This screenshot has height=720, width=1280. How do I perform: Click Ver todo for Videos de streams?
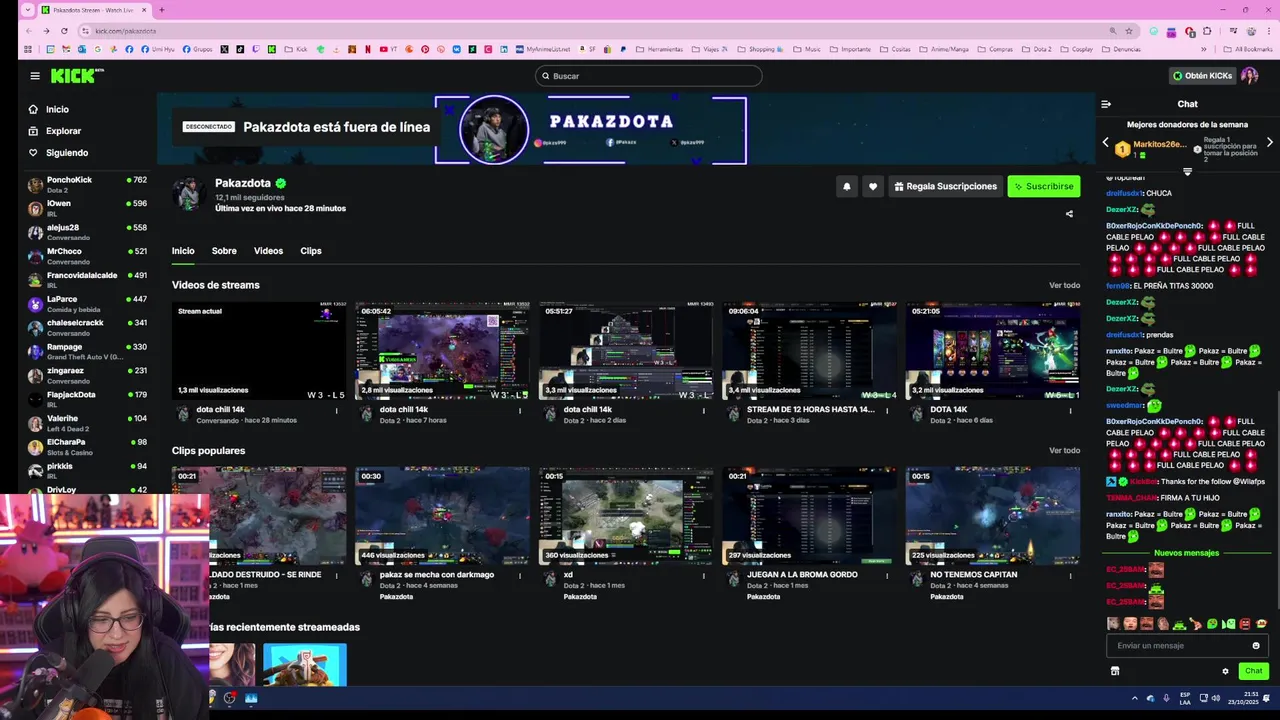pos(1064,286)
